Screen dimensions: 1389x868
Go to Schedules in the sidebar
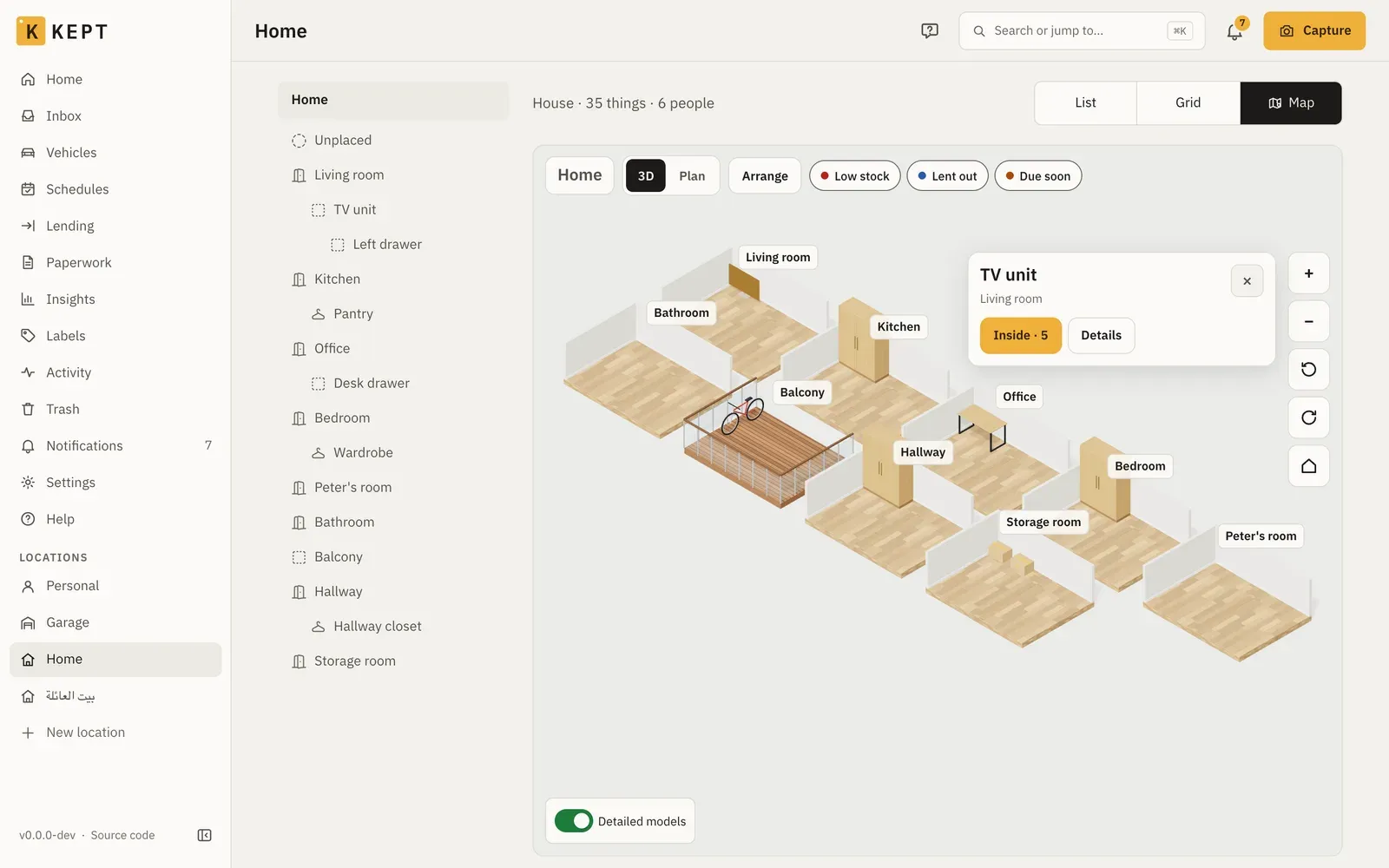point(115,189)
